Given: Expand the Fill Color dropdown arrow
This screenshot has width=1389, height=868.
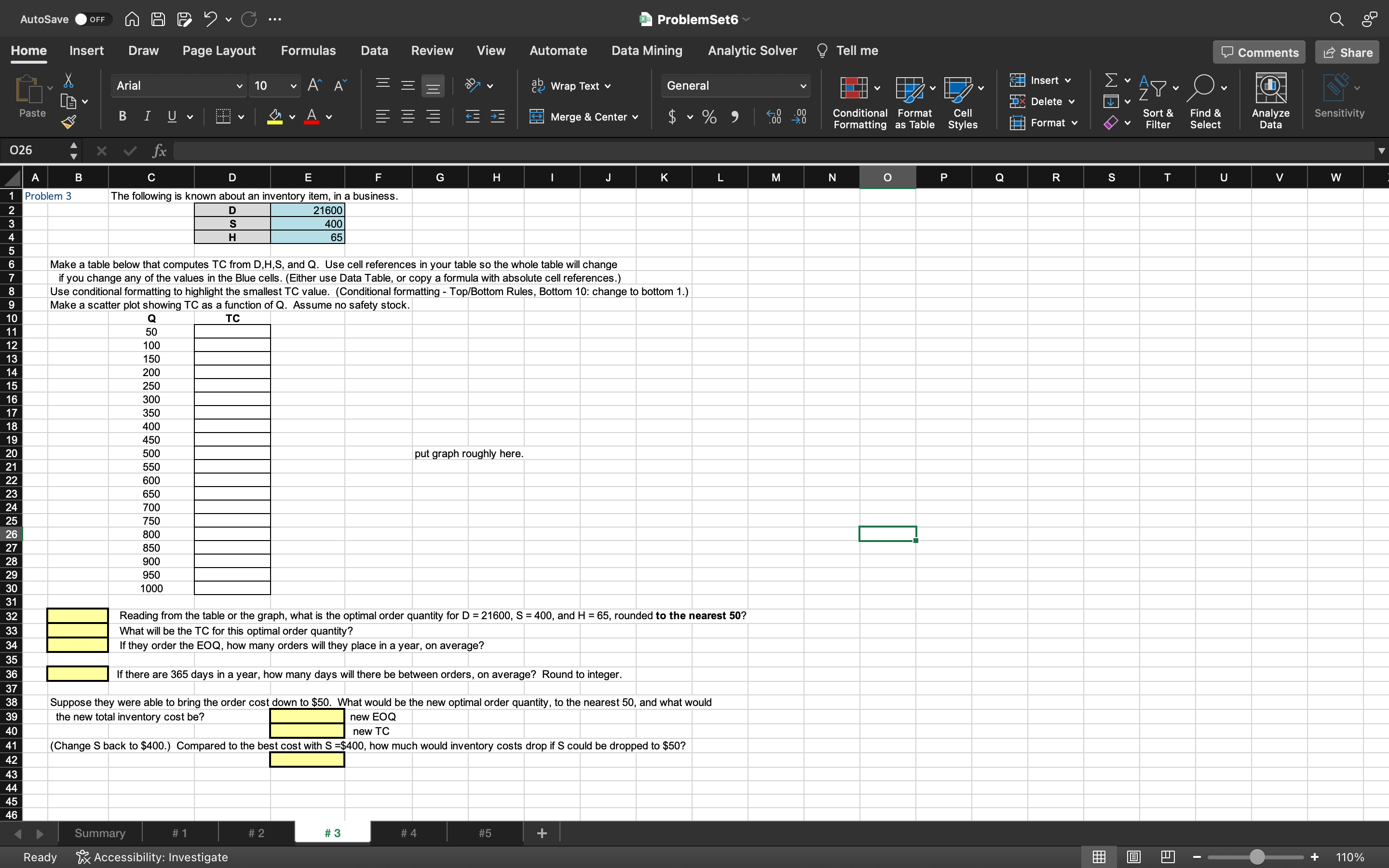Looking at the screenshot, I should (292, 117).
